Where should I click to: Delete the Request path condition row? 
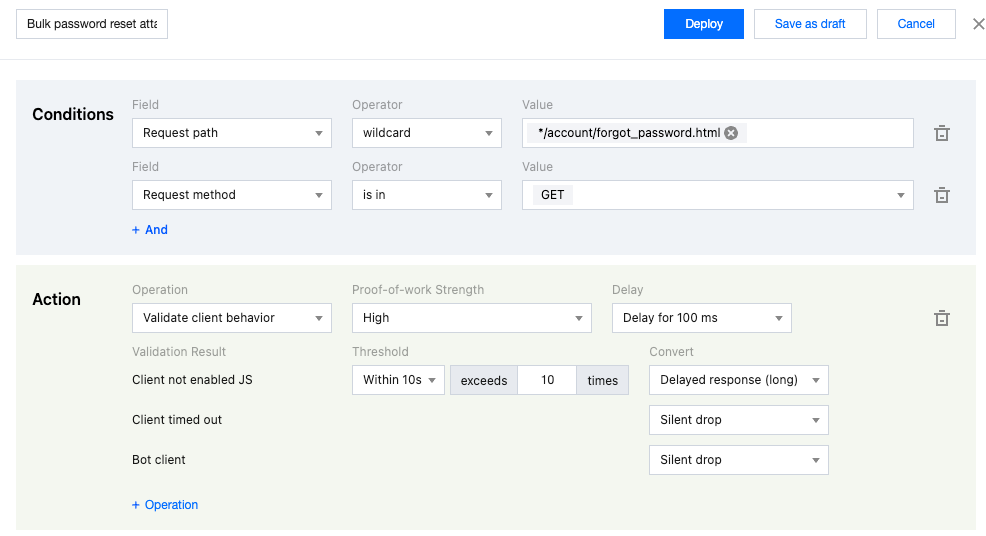pos(941,133)
